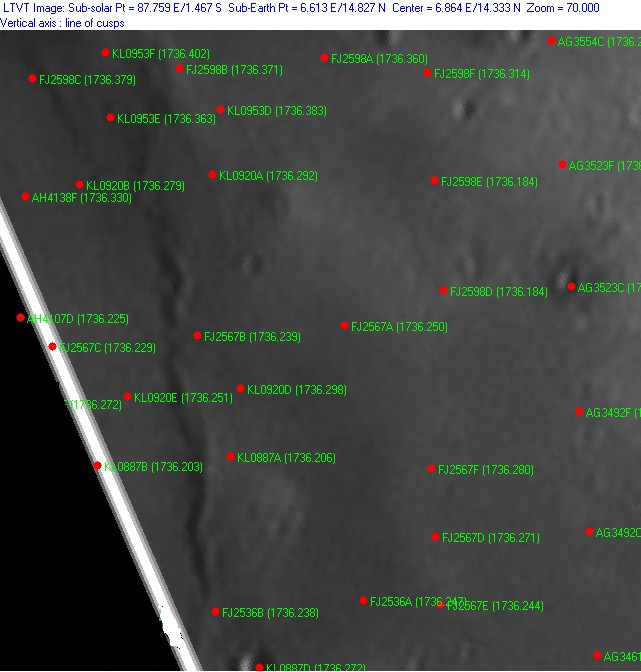Select the red dot for AH4138F
The height and width of the screenshot is (672, 641).
(26, 197)
